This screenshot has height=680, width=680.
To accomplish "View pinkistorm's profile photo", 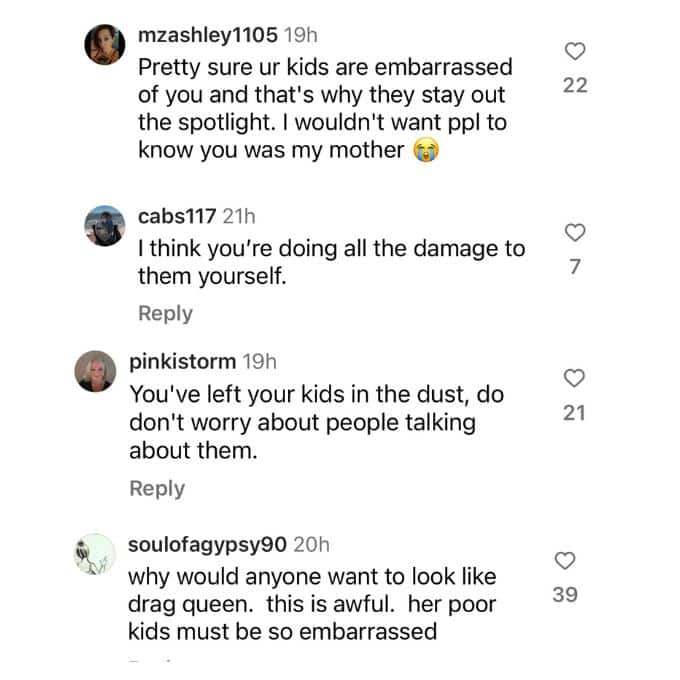I will (95, 371).
